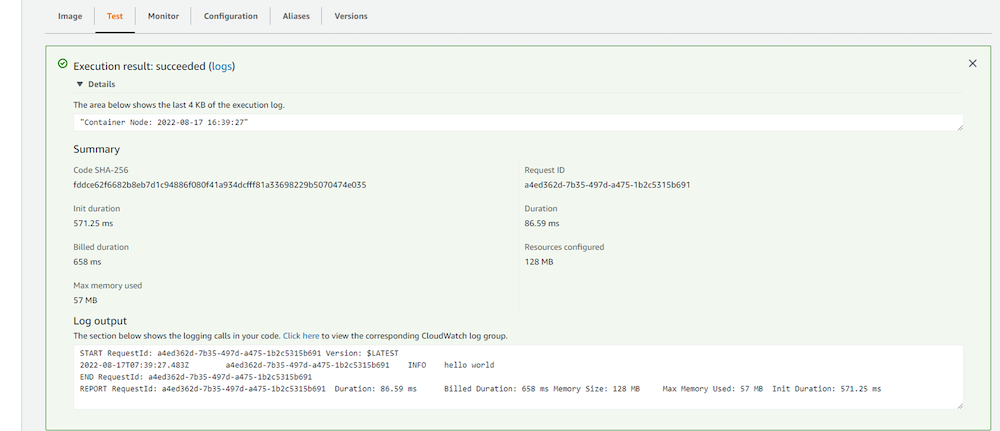This screenshot has height=431, width=1000.
Task: Click the Billed duration value 658 ms
Action: pyautogui.click(x=87, y=262)
